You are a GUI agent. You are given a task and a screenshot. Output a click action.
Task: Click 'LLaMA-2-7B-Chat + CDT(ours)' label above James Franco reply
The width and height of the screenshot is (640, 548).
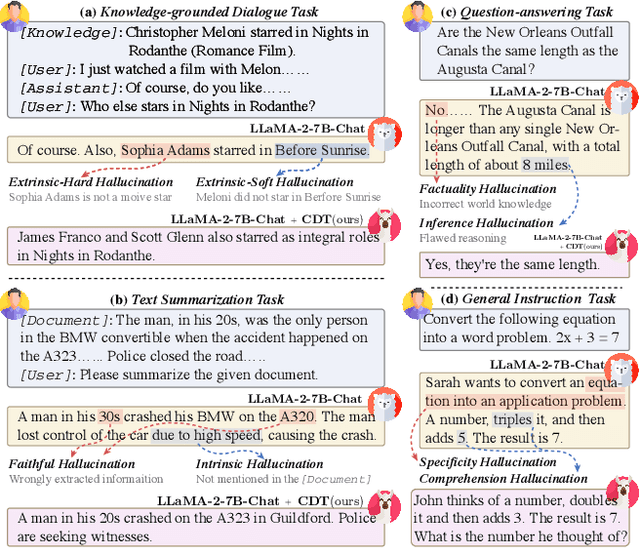[x=267, y=219]
